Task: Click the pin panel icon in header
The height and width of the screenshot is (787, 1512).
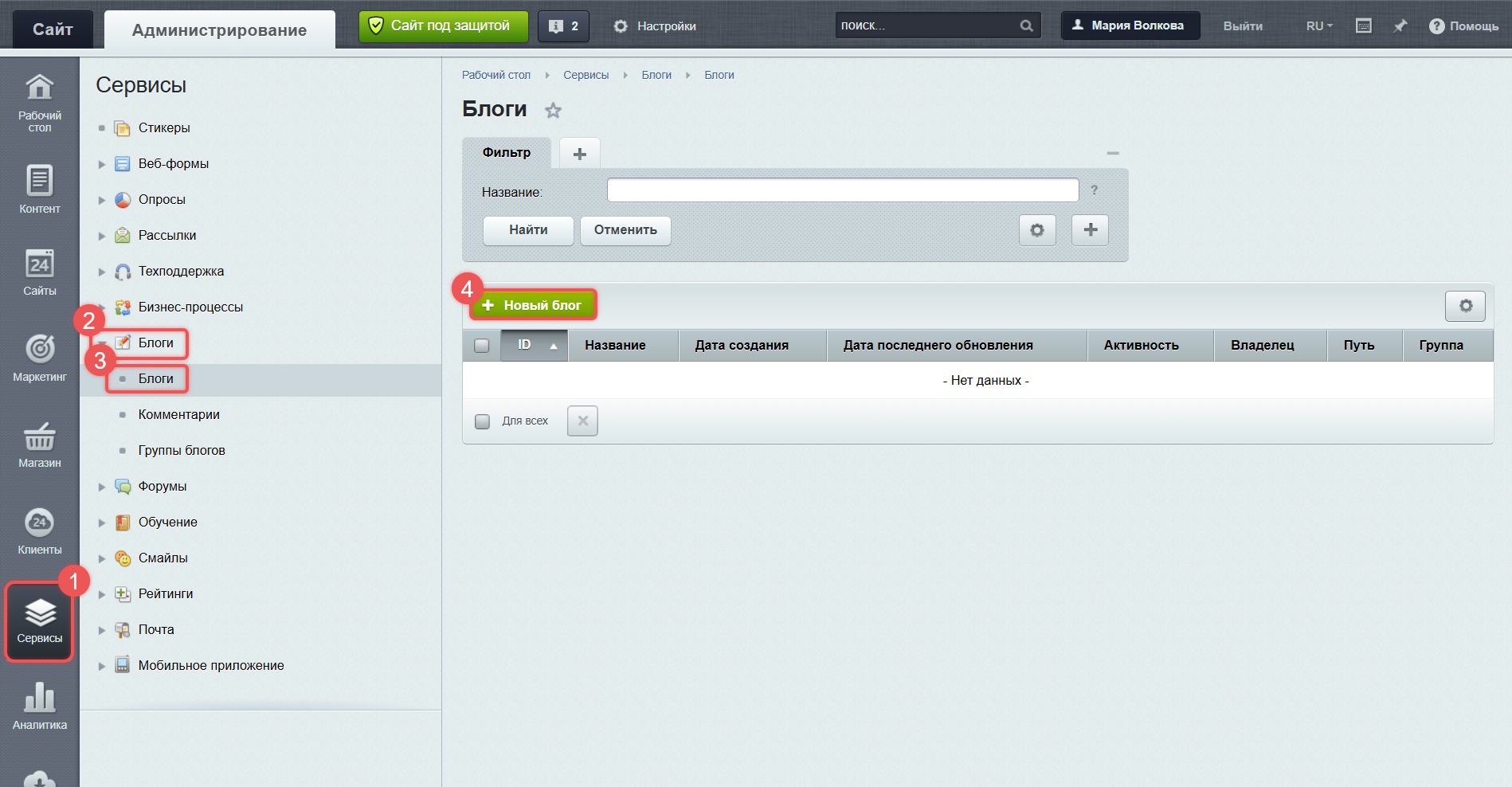Action: click(1400, 26)
